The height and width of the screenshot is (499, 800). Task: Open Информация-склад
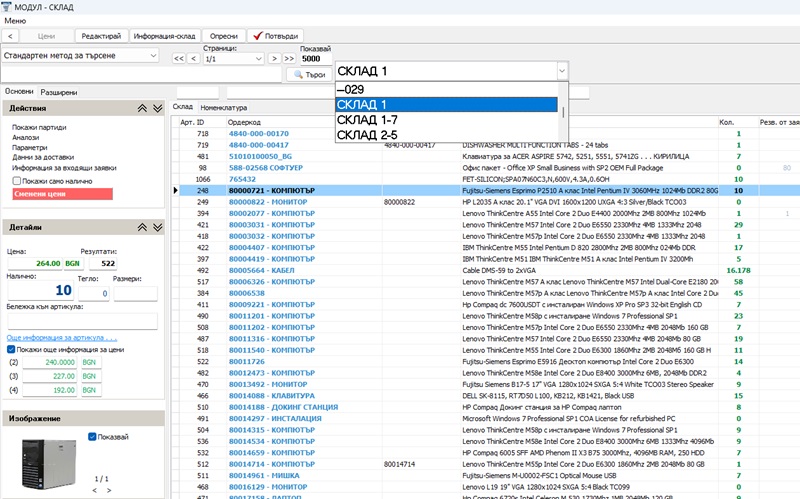point(164,36)
